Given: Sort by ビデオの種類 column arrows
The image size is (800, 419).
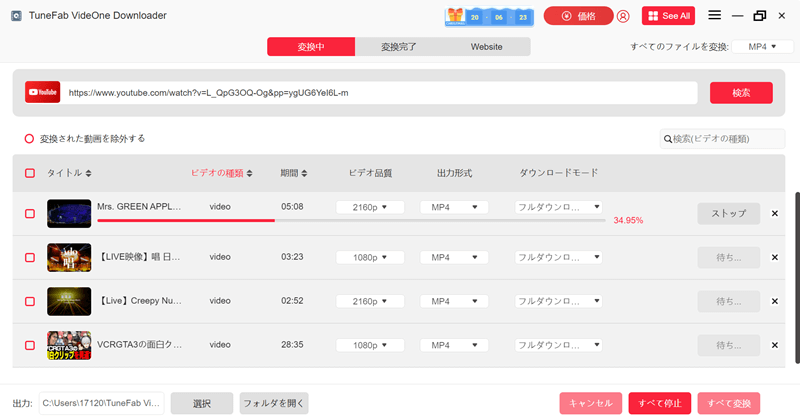Looking at the screenshot, I should coord(249,174).
